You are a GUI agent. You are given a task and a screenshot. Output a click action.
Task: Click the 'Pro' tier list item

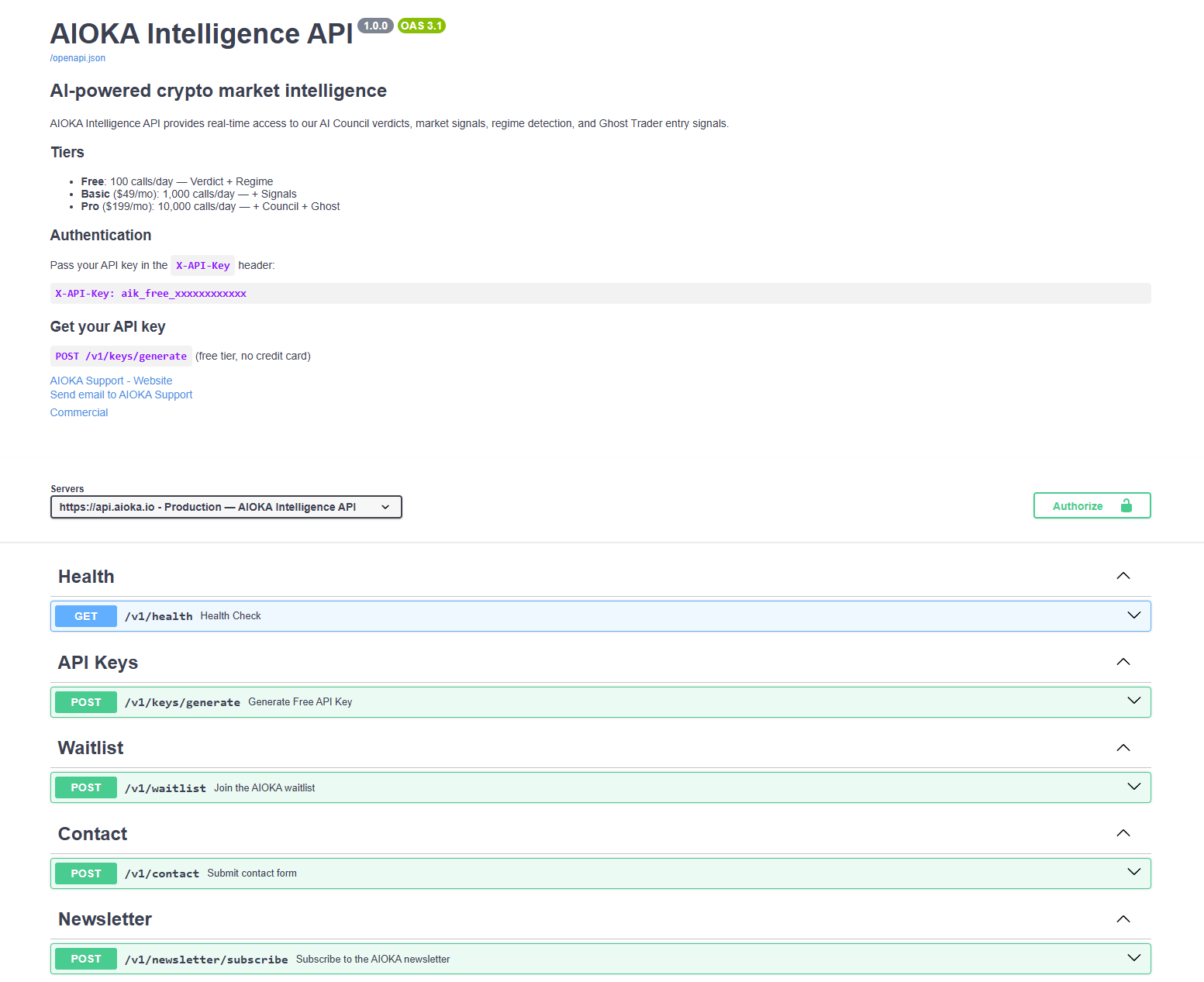tap(210, 206)
